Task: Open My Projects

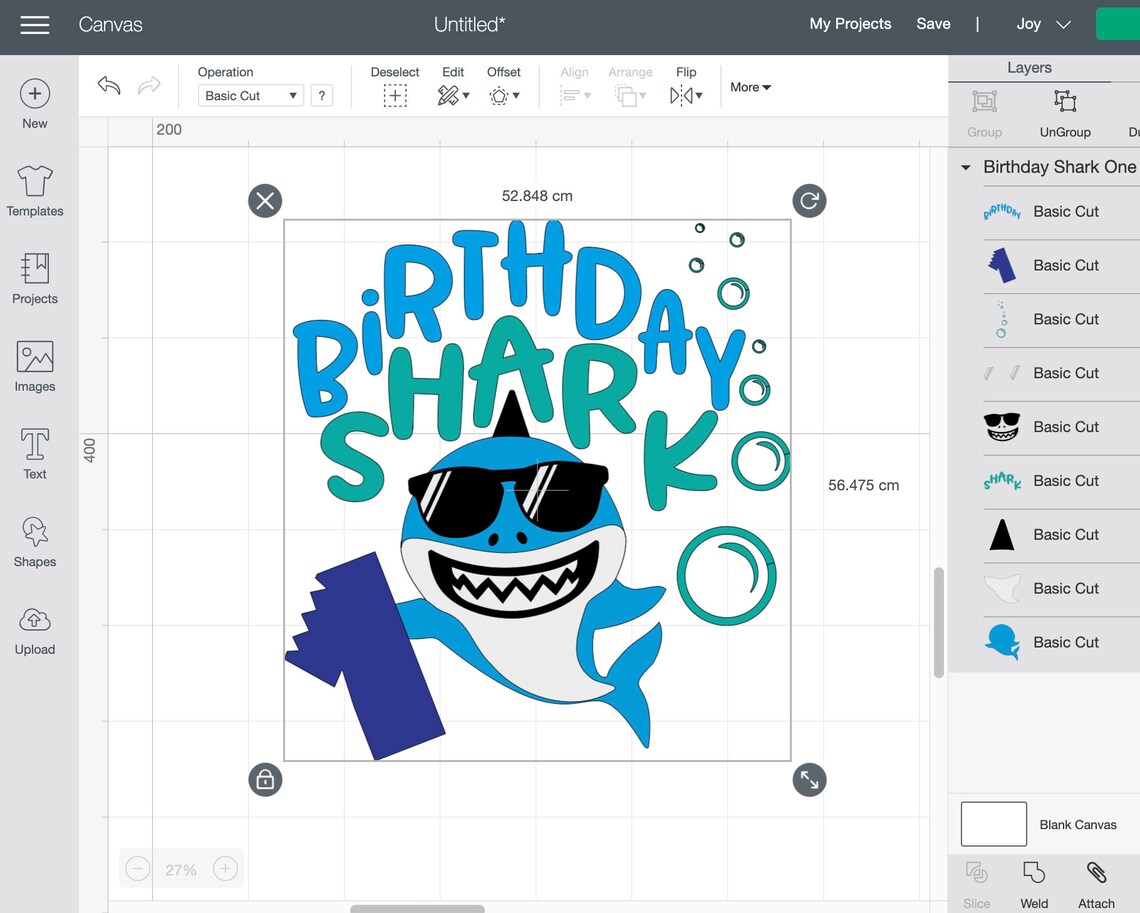Action: 850,24
